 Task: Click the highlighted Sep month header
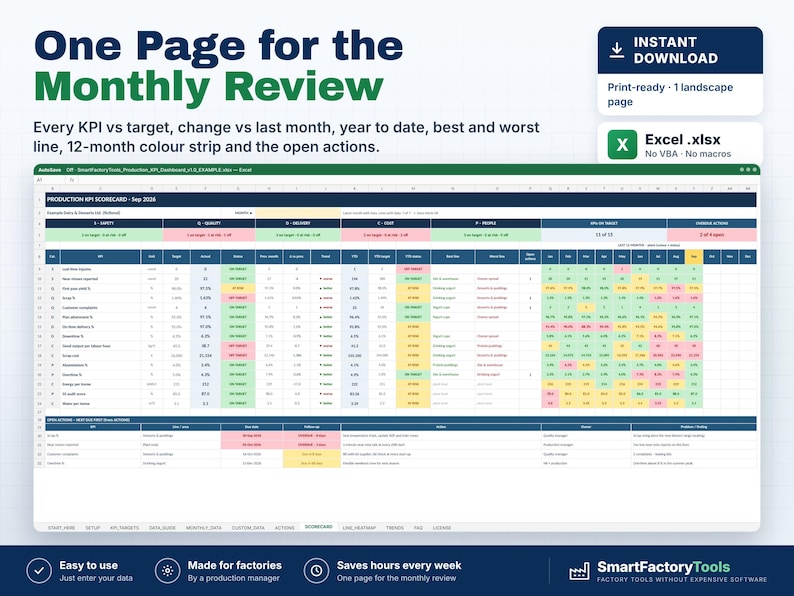coord(694,257)
